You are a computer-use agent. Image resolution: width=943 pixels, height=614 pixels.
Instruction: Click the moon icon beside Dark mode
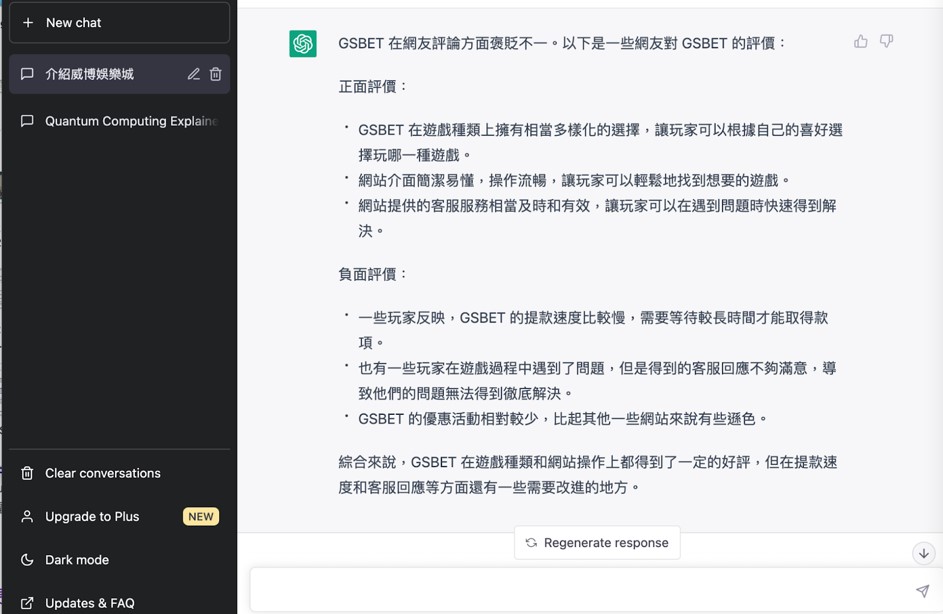[x=27, y=560]
